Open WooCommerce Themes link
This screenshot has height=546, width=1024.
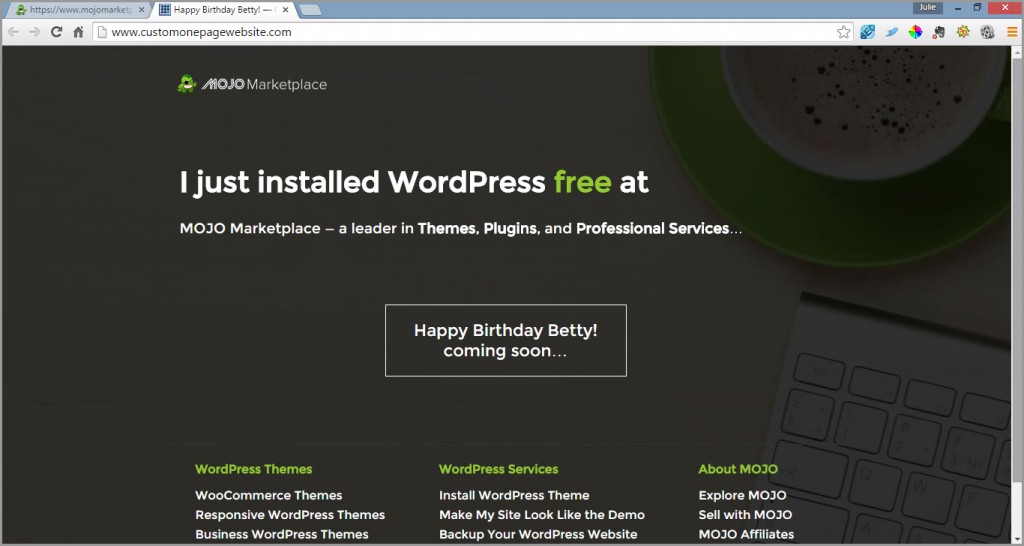tap(268, 495)
